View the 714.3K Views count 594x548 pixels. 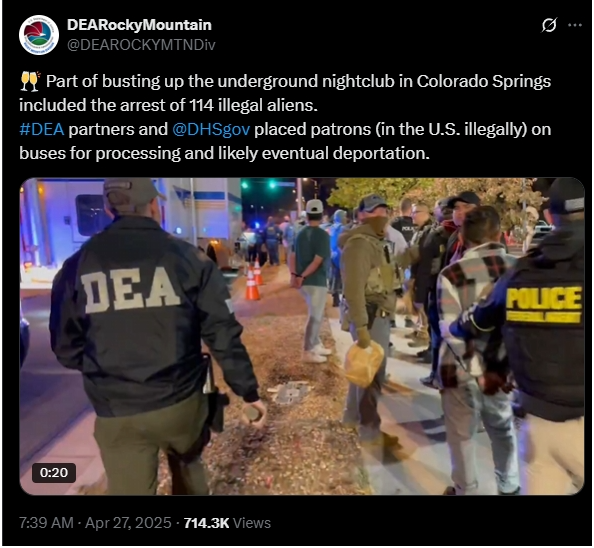tap(227, 523)
